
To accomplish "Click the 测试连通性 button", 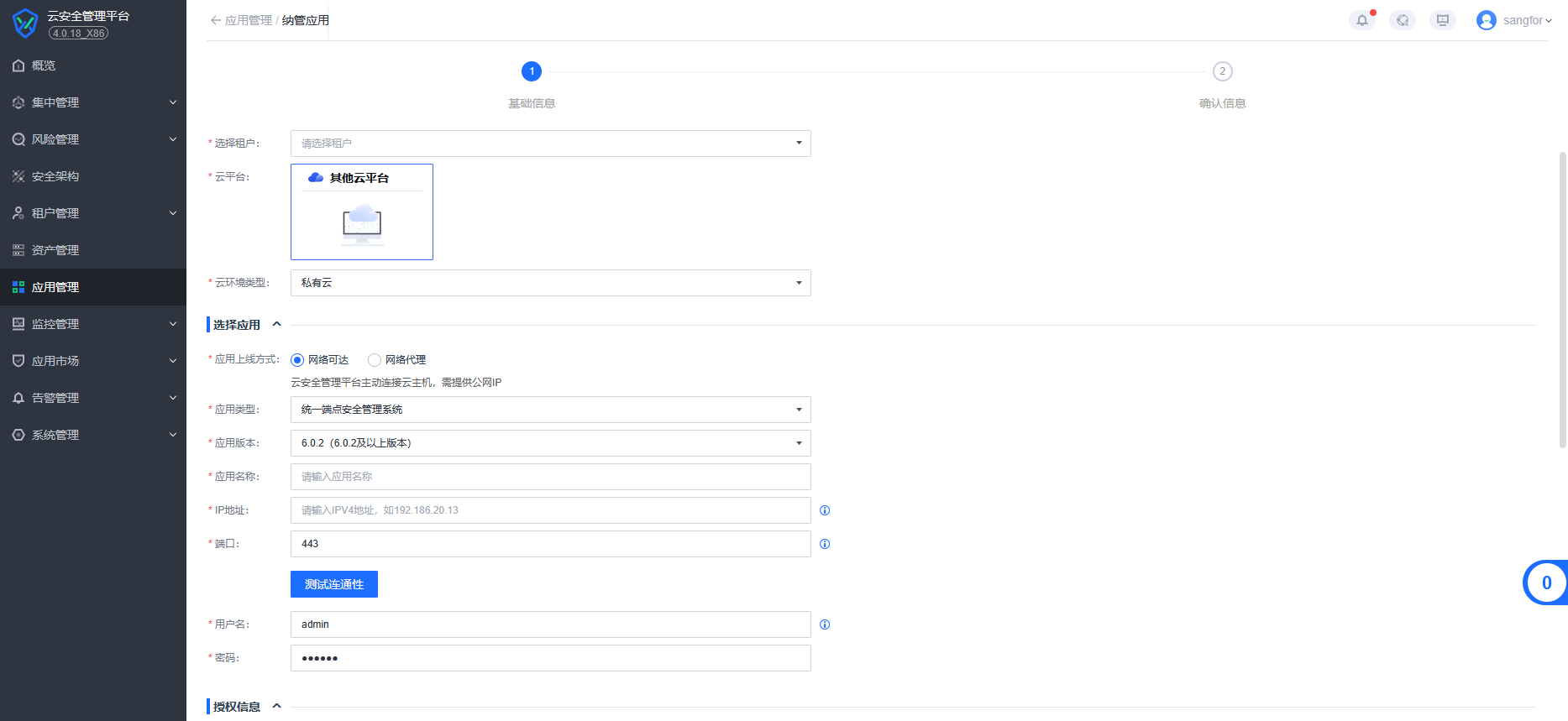I will (x=333, y=584).
